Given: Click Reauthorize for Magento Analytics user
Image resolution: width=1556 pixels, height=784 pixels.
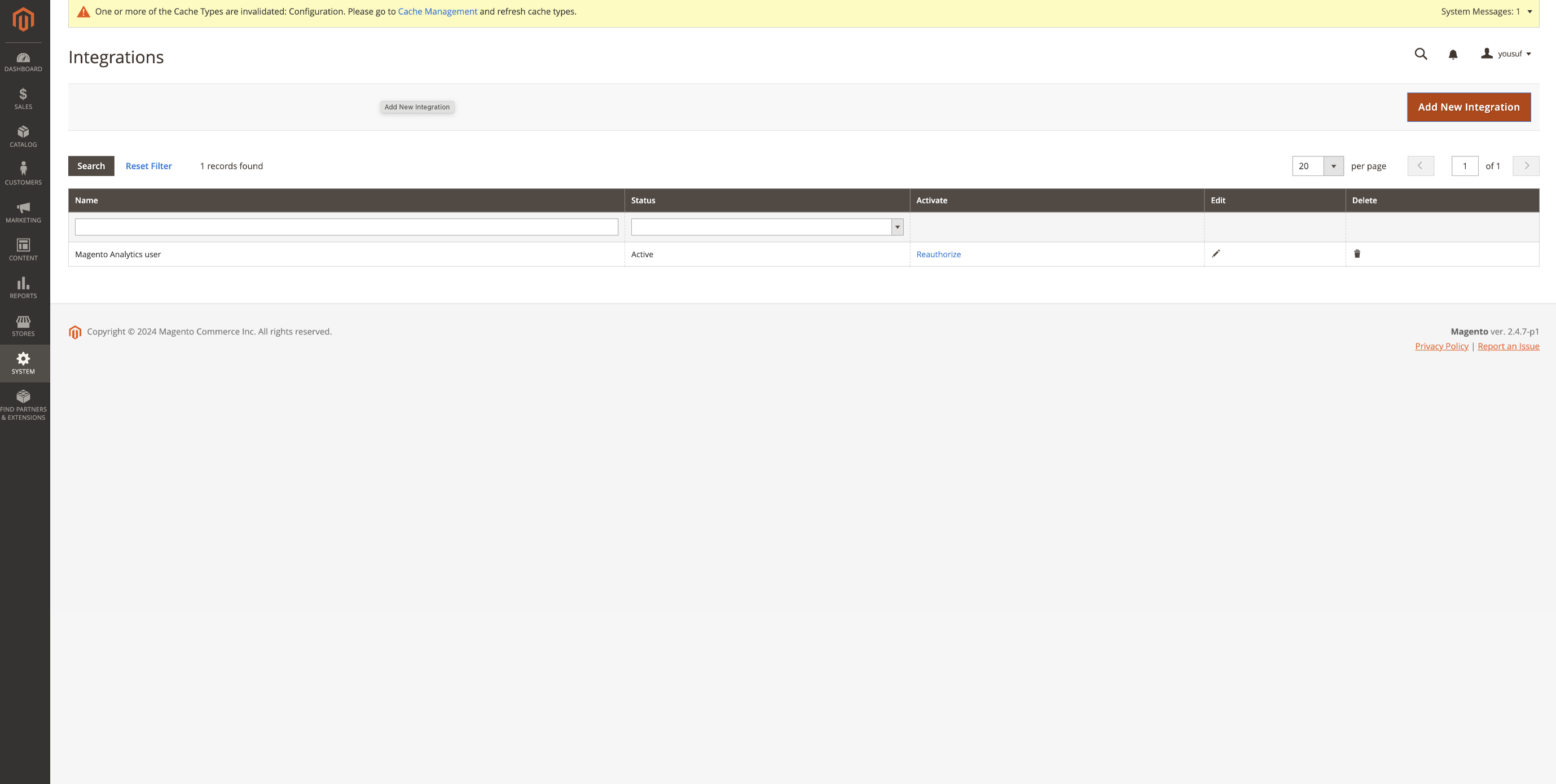Looking at the screenshot, I should (938, 254).
